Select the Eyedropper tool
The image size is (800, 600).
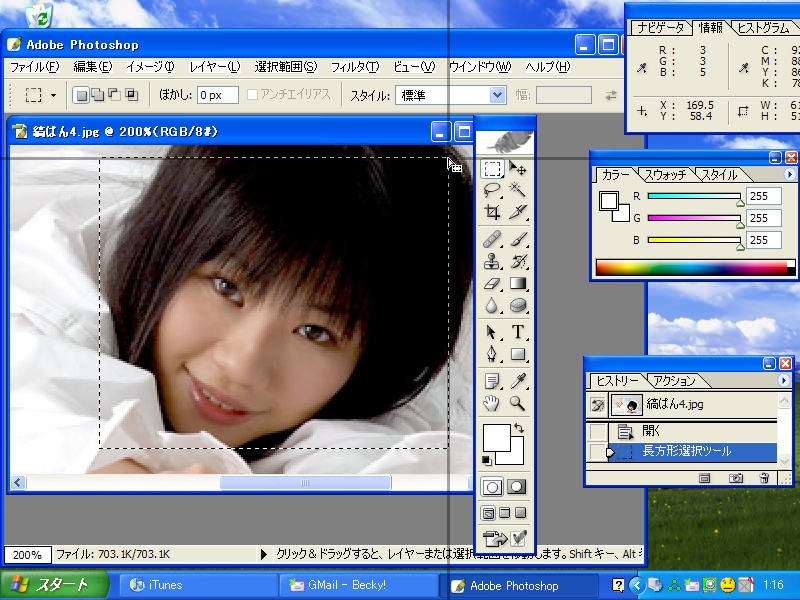click(x=518, y=381)
